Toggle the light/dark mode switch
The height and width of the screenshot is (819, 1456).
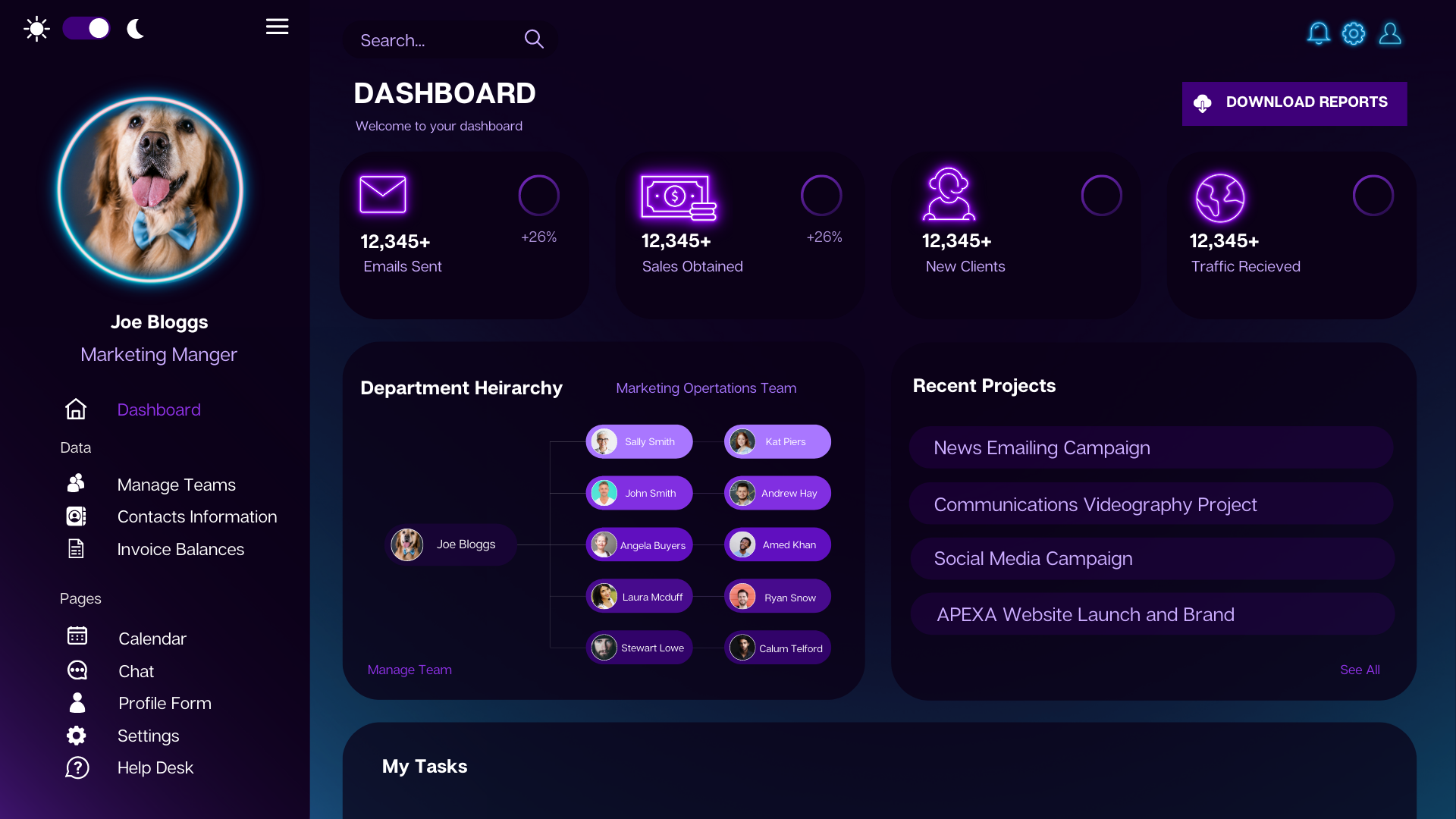coord(86,29)
